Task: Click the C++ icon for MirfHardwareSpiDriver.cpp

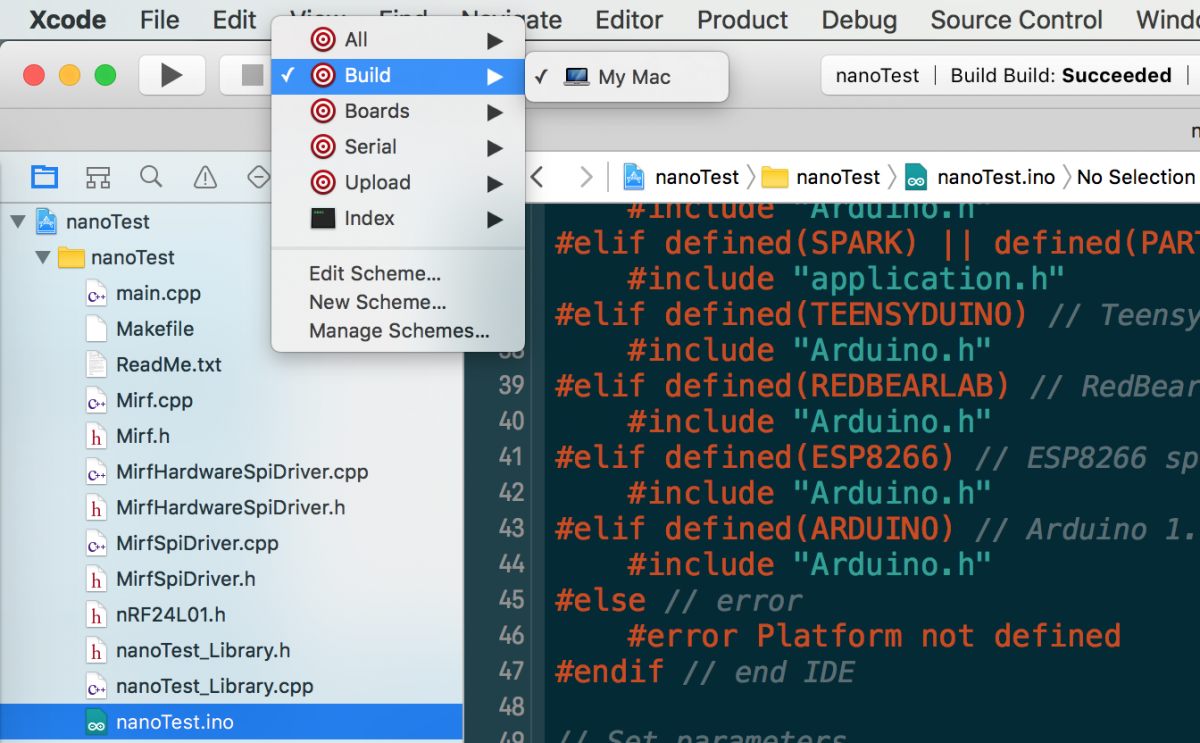Action: 97,472
